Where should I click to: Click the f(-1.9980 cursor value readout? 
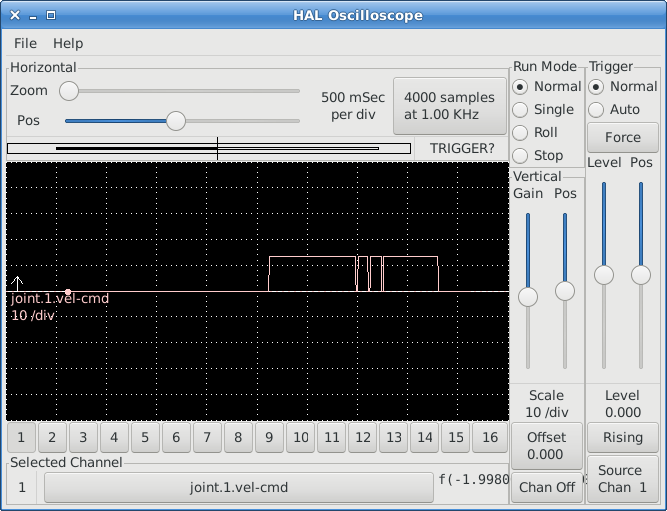pos(474,480)
